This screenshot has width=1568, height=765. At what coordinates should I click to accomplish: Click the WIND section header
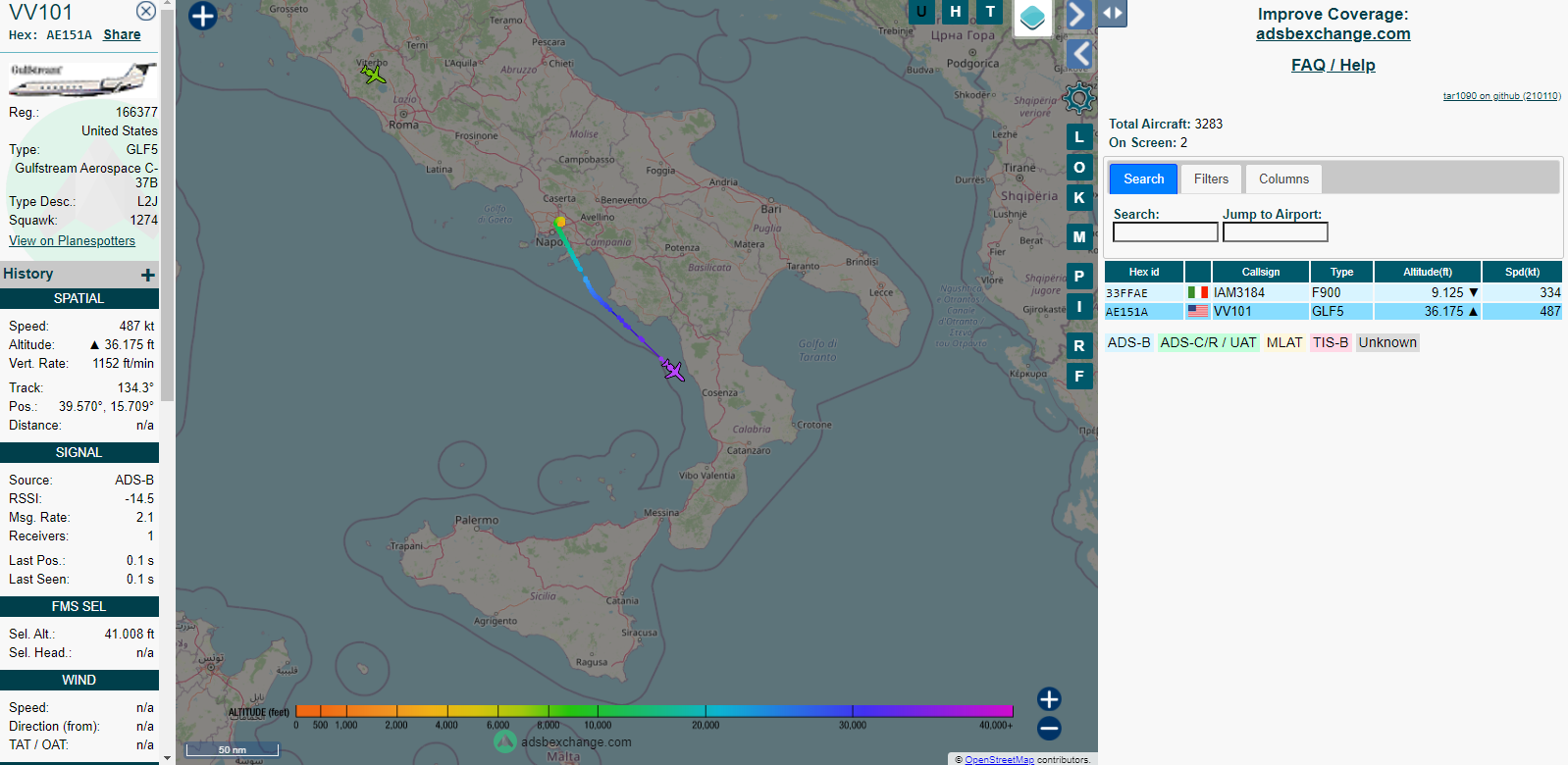[x=79, y=680]
